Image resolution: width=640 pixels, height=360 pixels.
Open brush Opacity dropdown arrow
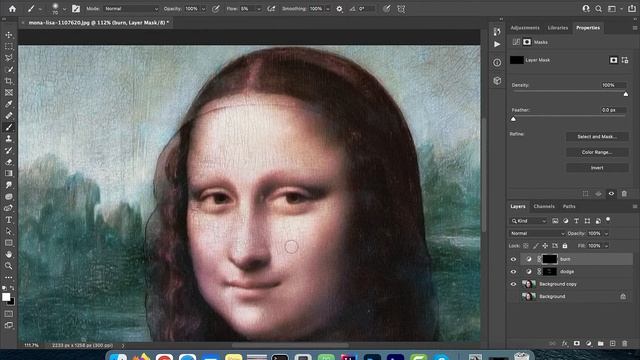pyautogui.click(x=203, y=9)
